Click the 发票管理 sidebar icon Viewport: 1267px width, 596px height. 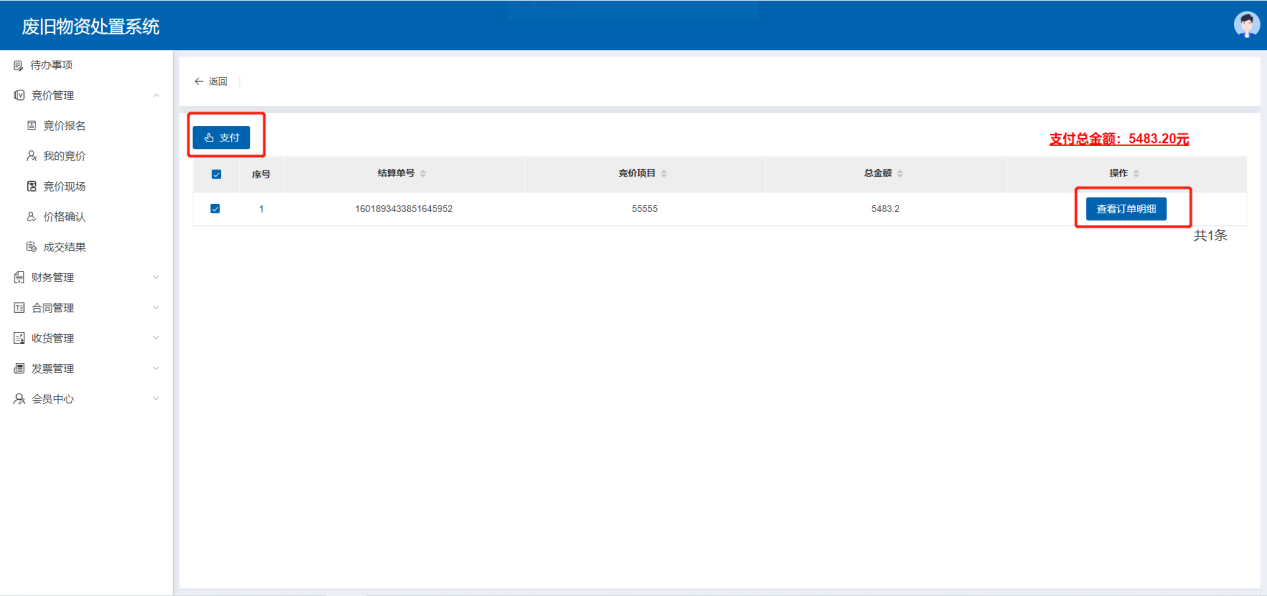coord(18,368)
